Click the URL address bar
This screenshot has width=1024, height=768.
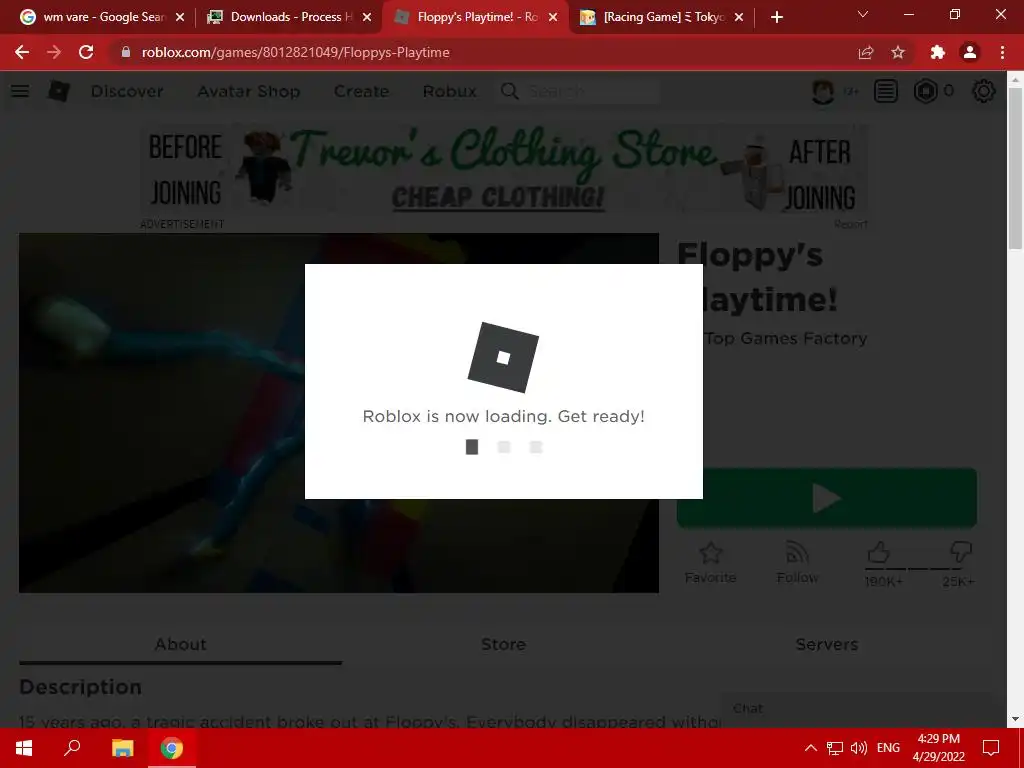pos(483,52)
